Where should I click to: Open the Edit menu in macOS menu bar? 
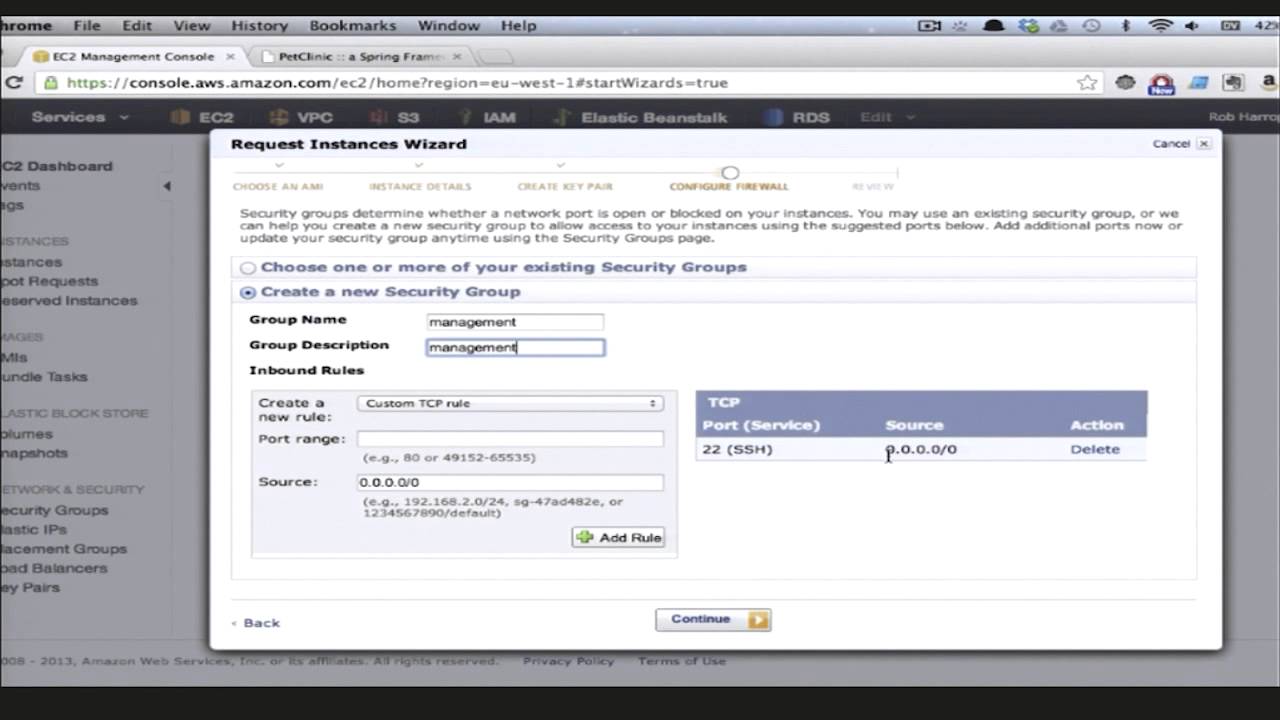[137, 26]
